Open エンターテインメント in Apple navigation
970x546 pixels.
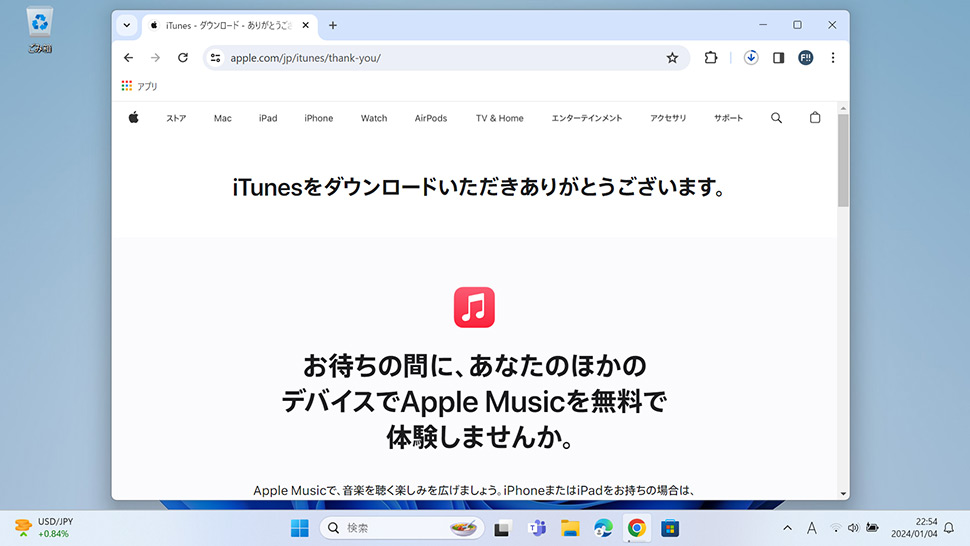pos(586,118)
